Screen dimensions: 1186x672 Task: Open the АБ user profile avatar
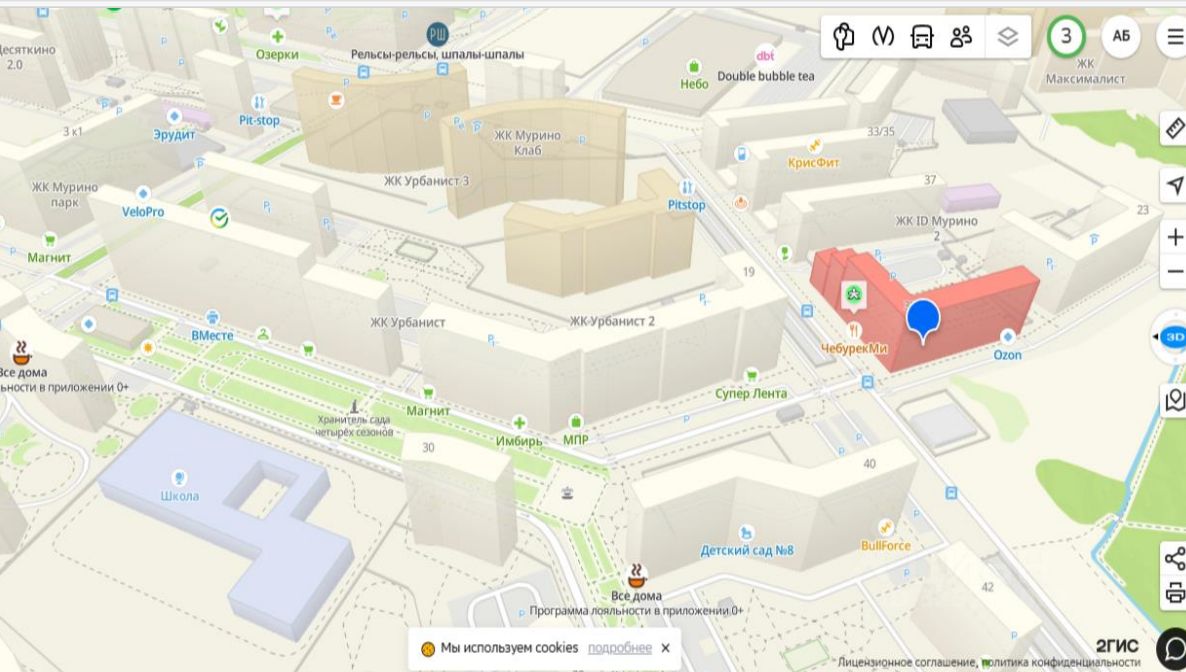click(x=1121, y=36)
